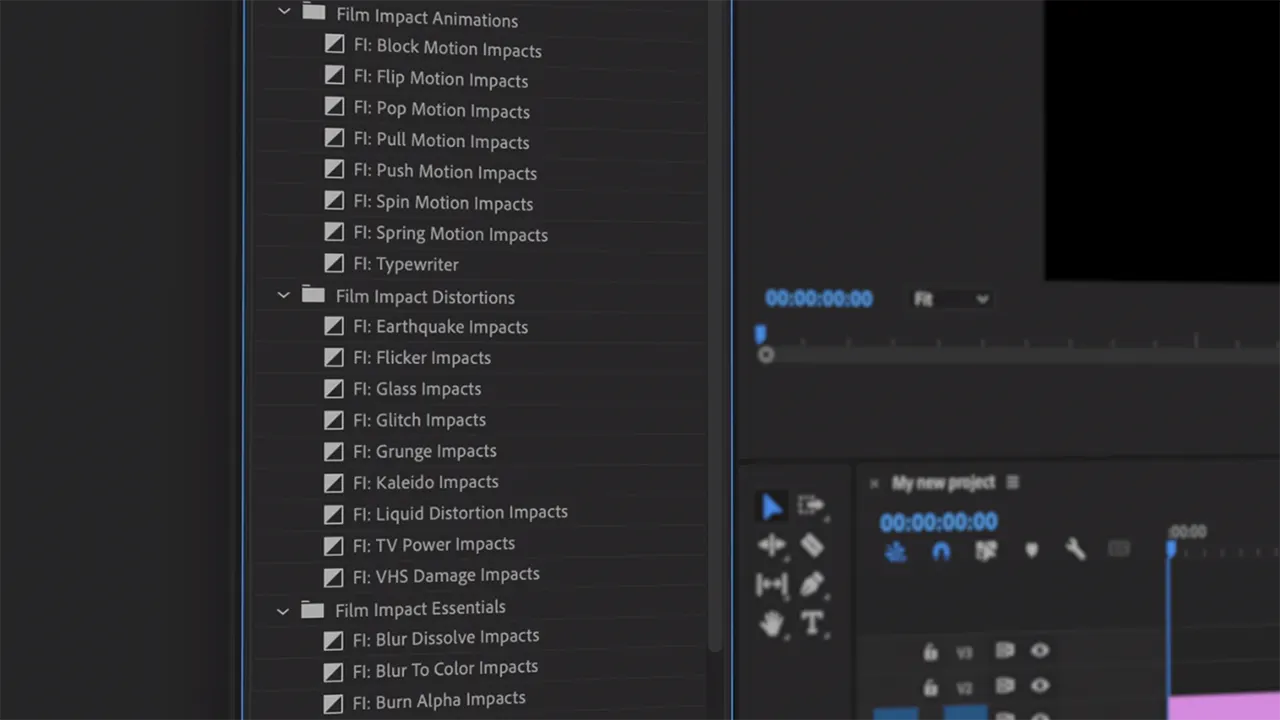Collapse the Film Impact Distortions folder
Viewport: 1280px width, 720px height.
click(283, 295)
